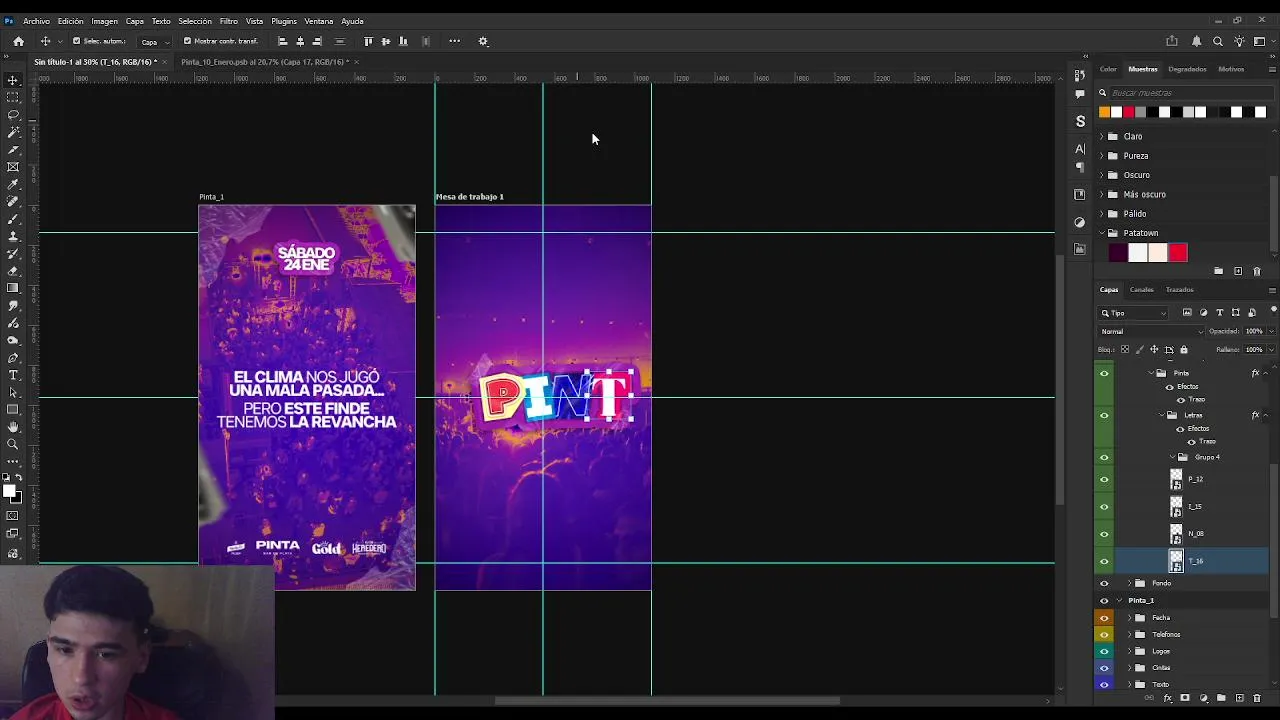Toggle Mostrar contr. transf. checkbox
Image resolution: width=1280 pixels, height=720 pixels.
pyautogui.click(x=187, y=41)
